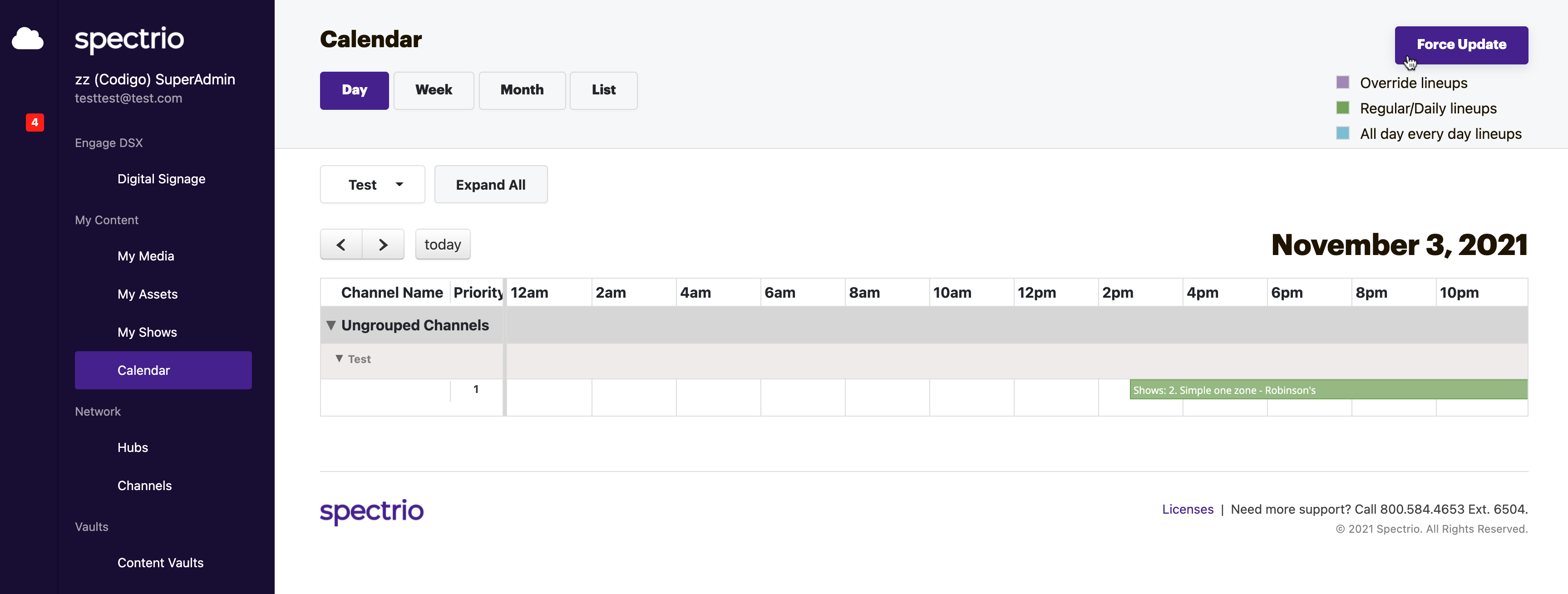Click the cloud icon in the sidebar

27,38
